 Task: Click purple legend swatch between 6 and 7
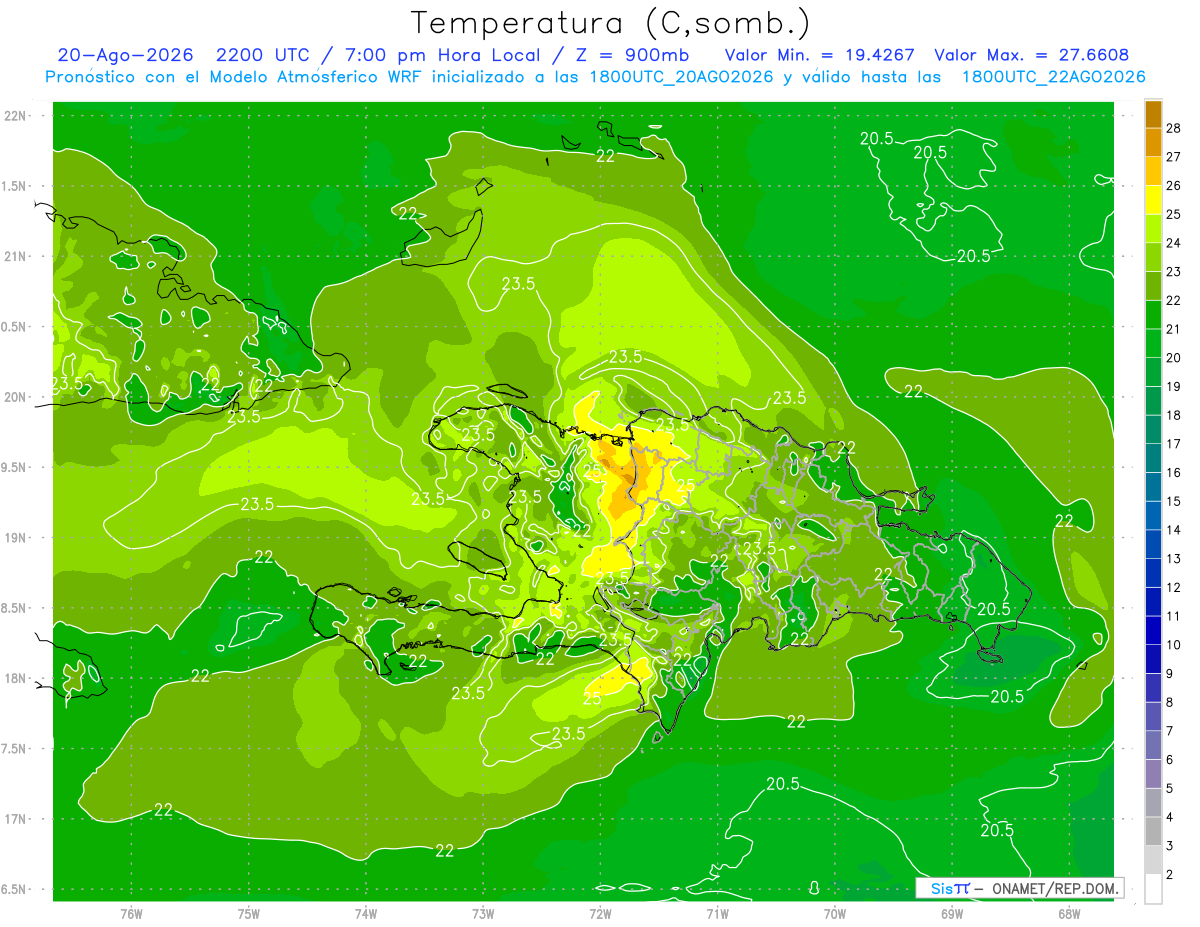pyautogui.click(x=1153, y=746)
